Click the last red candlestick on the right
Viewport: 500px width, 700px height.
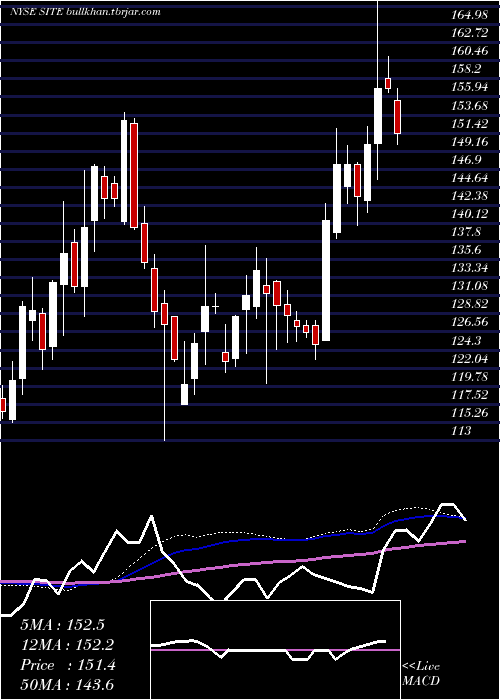397,117
